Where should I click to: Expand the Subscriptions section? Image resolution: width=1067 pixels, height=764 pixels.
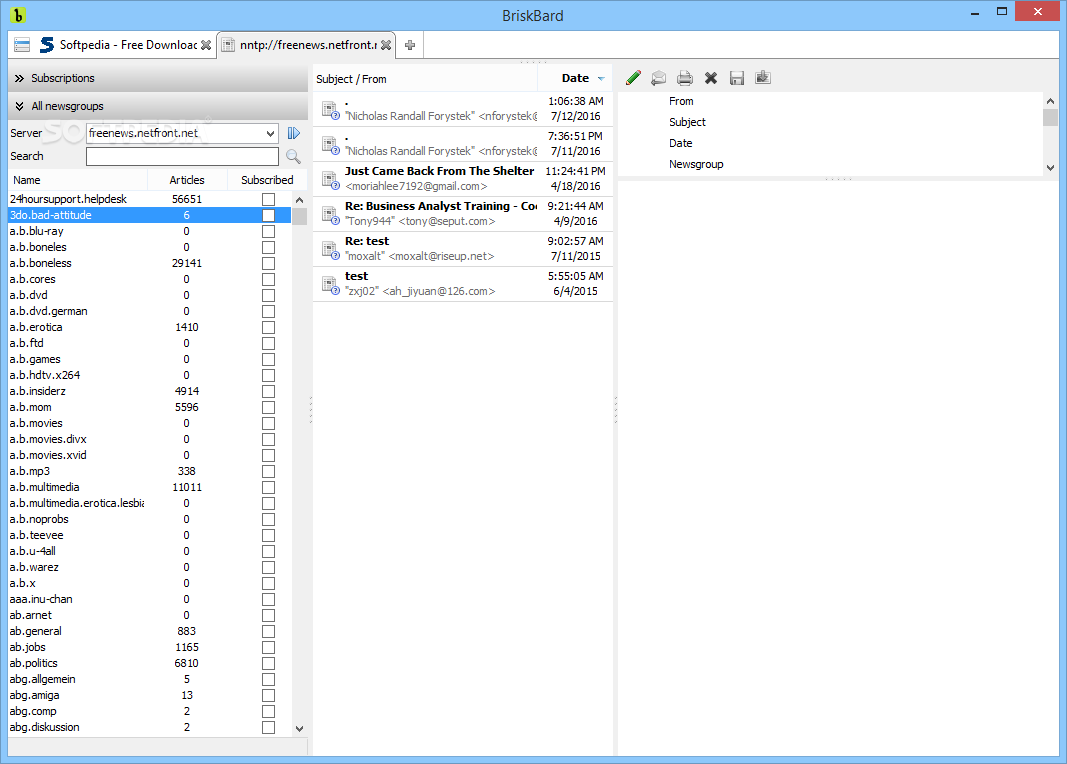pyautogui.click(x=158, y=78)
